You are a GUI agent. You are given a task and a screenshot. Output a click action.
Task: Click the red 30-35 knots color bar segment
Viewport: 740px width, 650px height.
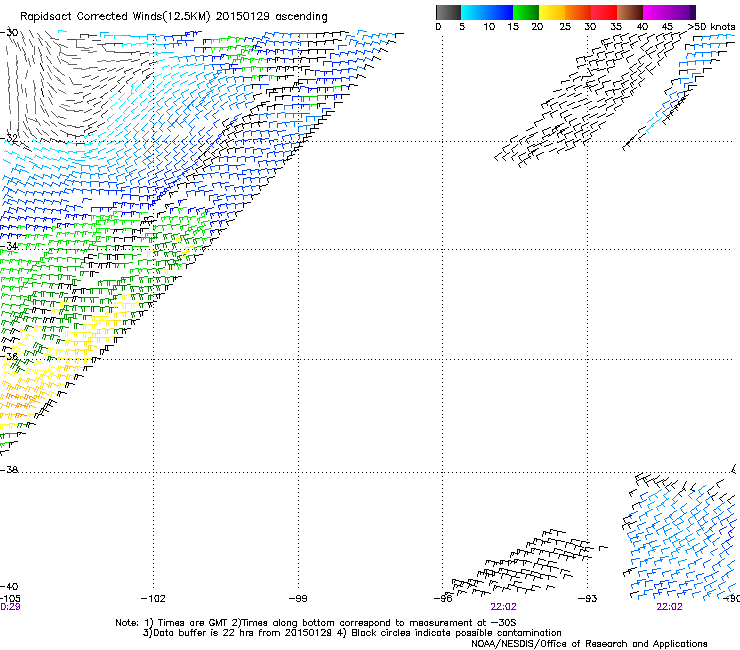click(604, 12)
